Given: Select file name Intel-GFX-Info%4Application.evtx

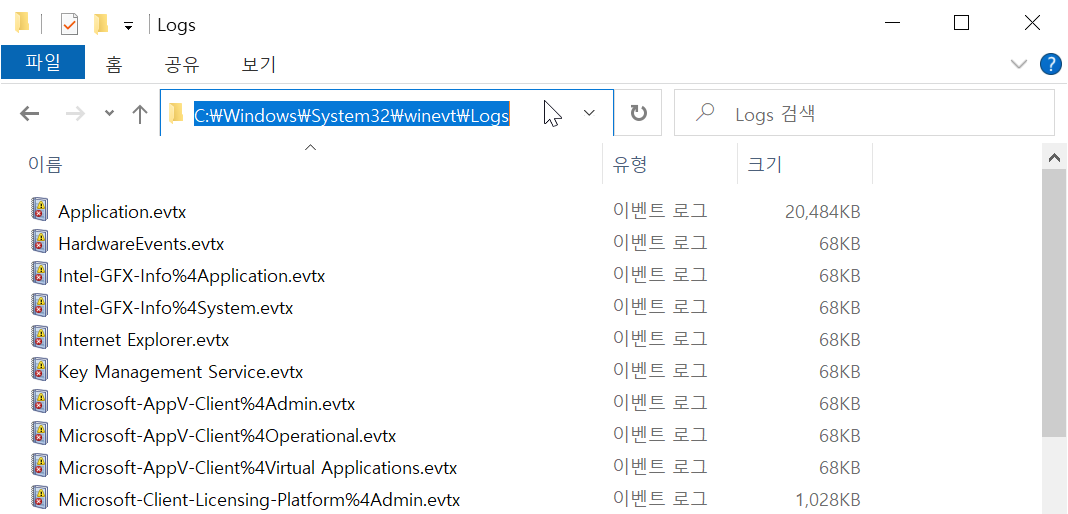Looking at the screenshot, I should click(191, 276).
